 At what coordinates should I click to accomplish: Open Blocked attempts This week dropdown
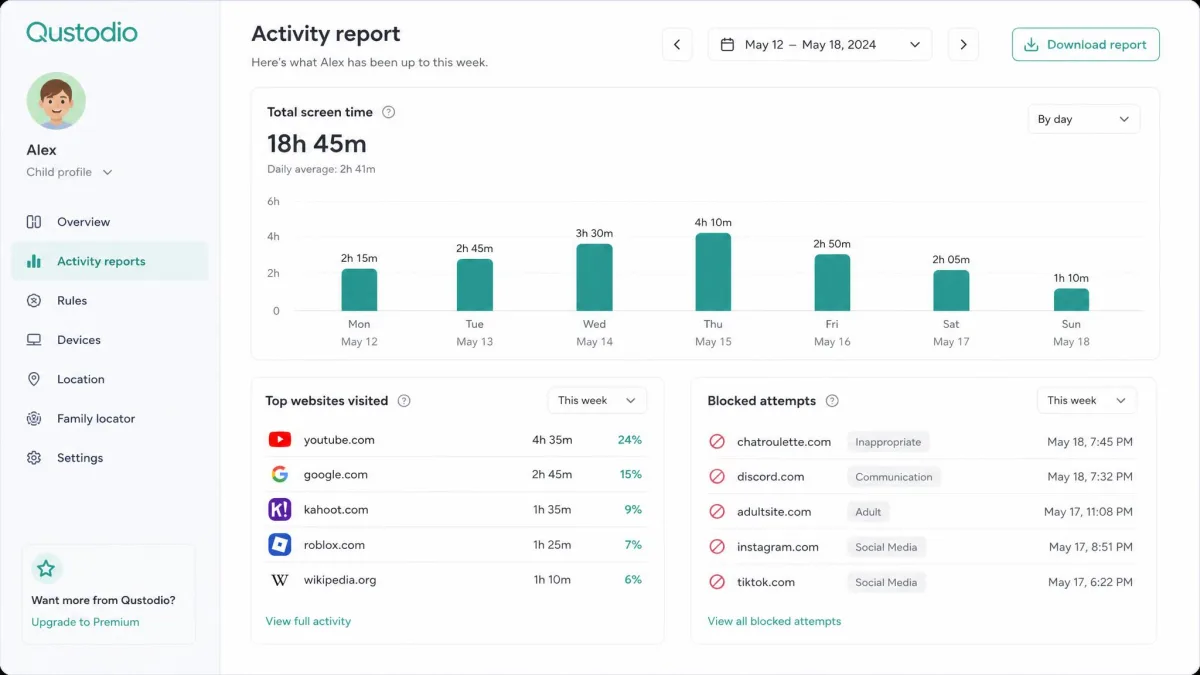click(1086, 400)
